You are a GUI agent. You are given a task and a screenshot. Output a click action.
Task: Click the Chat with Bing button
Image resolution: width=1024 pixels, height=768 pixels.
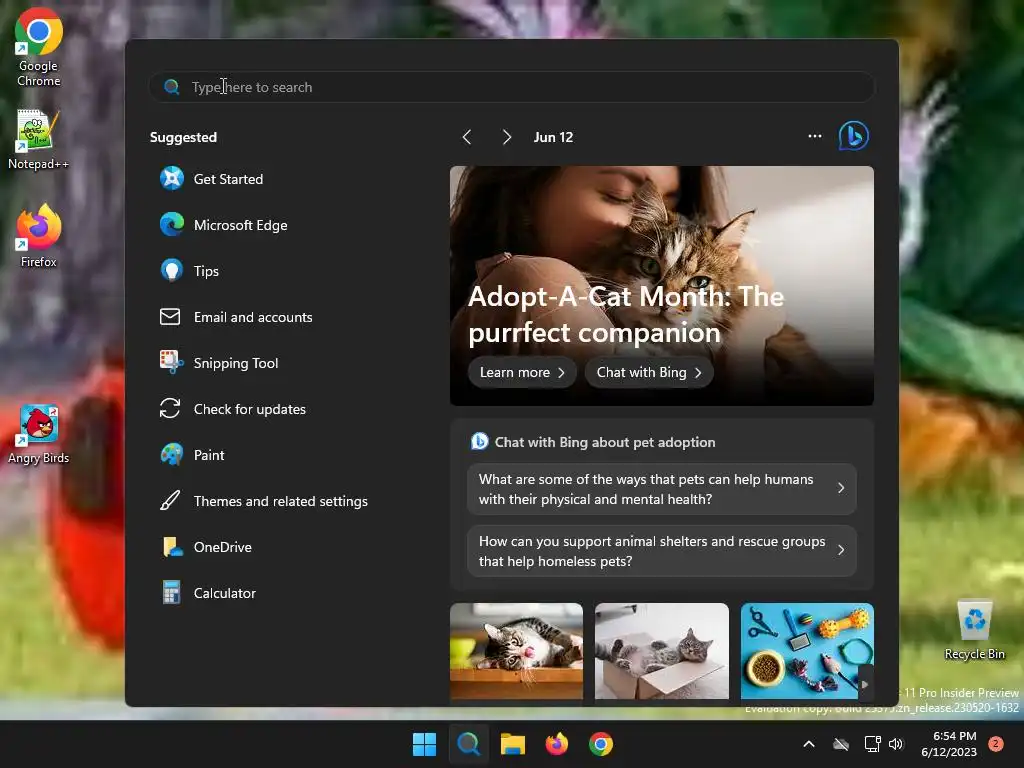[648, 372]
